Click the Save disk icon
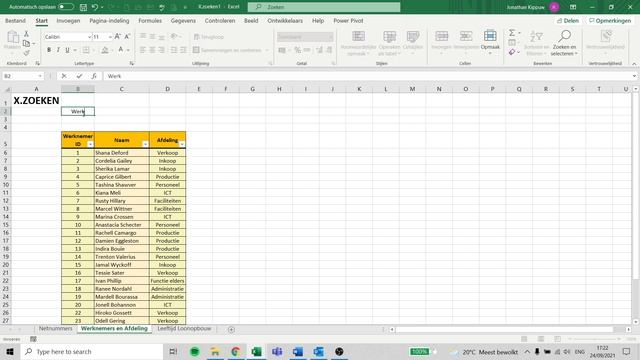Image resolution: width=640 pixels, height=360 pixels. [83, 7]
